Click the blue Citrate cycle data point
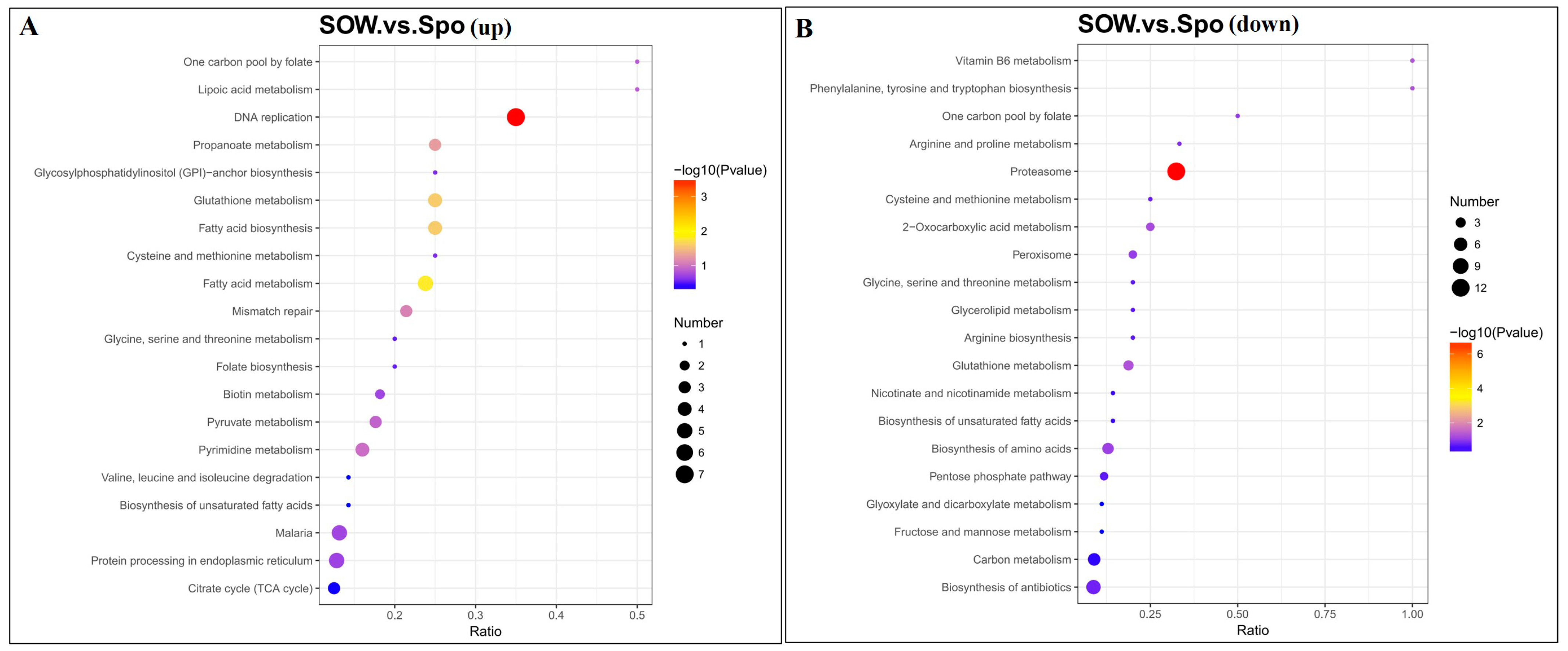Viewport: 1568px width, 651px height. pos(334,588)
